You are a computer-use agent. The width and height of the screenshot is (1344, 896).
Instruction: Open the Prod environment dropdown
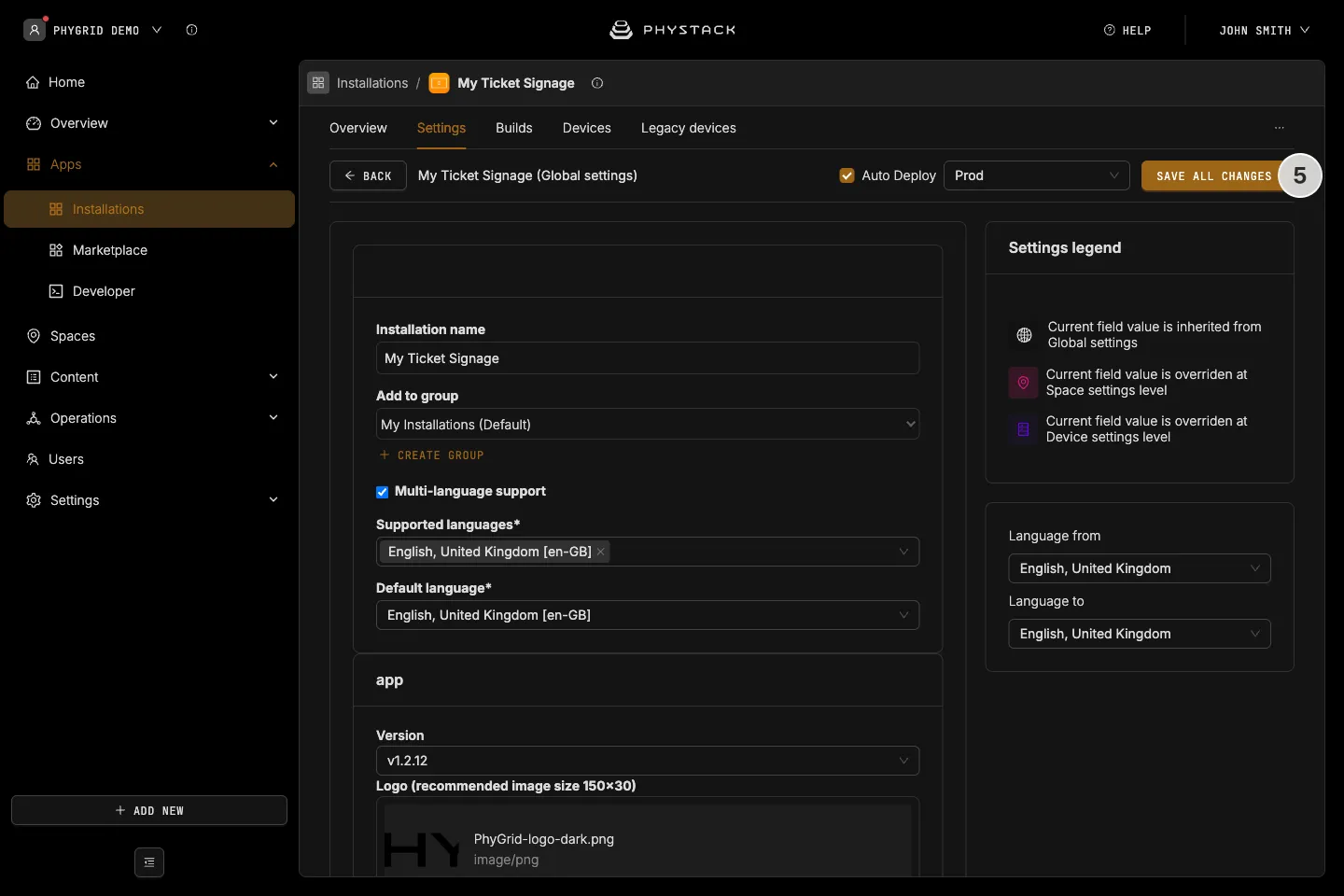(1037, 175)
